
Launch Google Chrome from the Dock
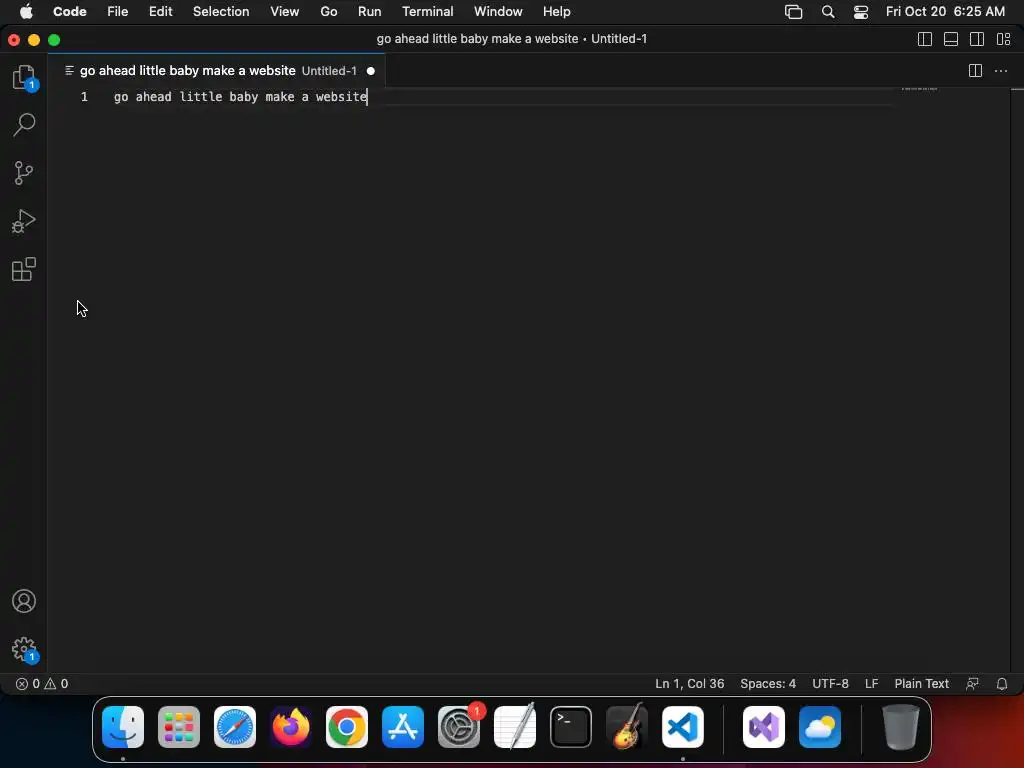pos(347,727)
